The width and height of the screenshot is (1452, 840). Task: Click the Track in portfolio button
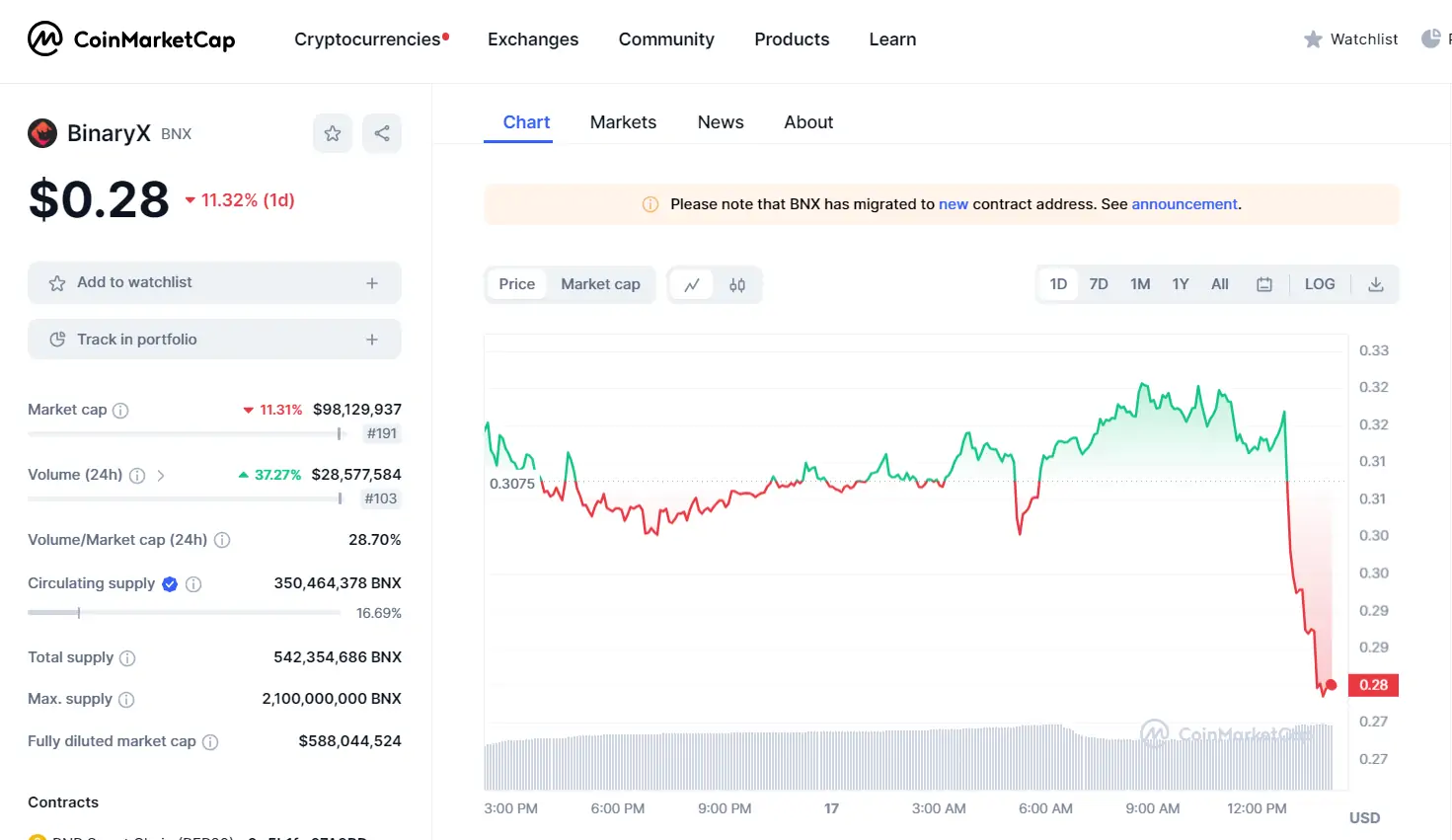point(214,340)
